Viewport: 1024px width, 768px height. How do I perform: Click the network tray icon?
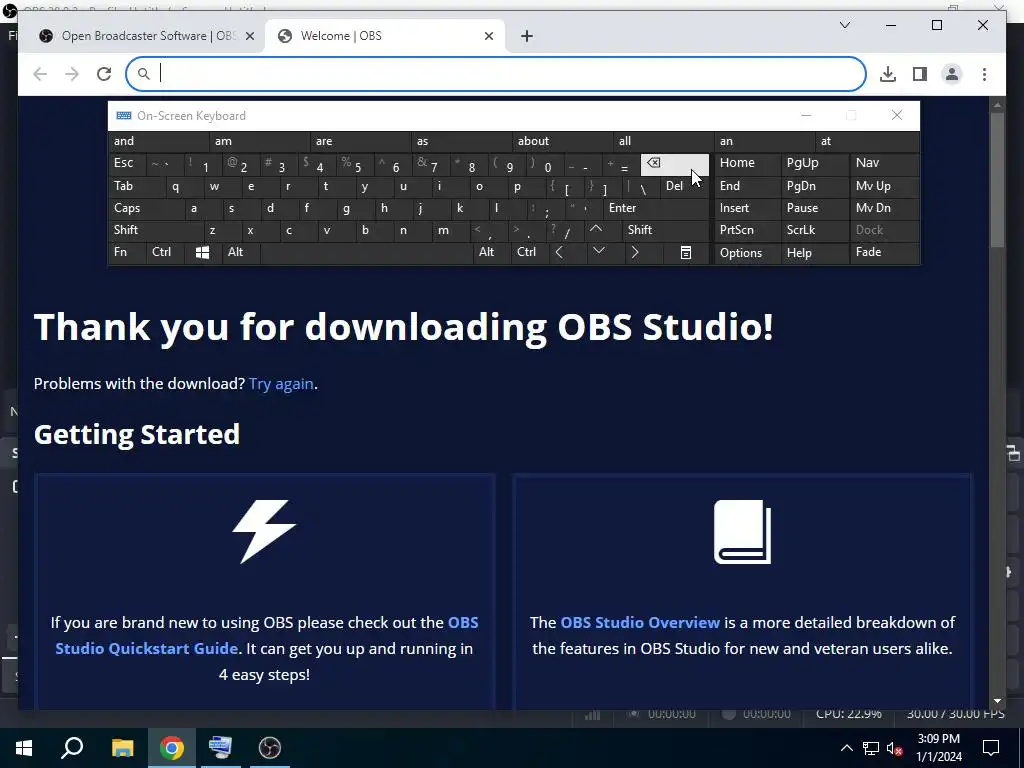(871, 748)
